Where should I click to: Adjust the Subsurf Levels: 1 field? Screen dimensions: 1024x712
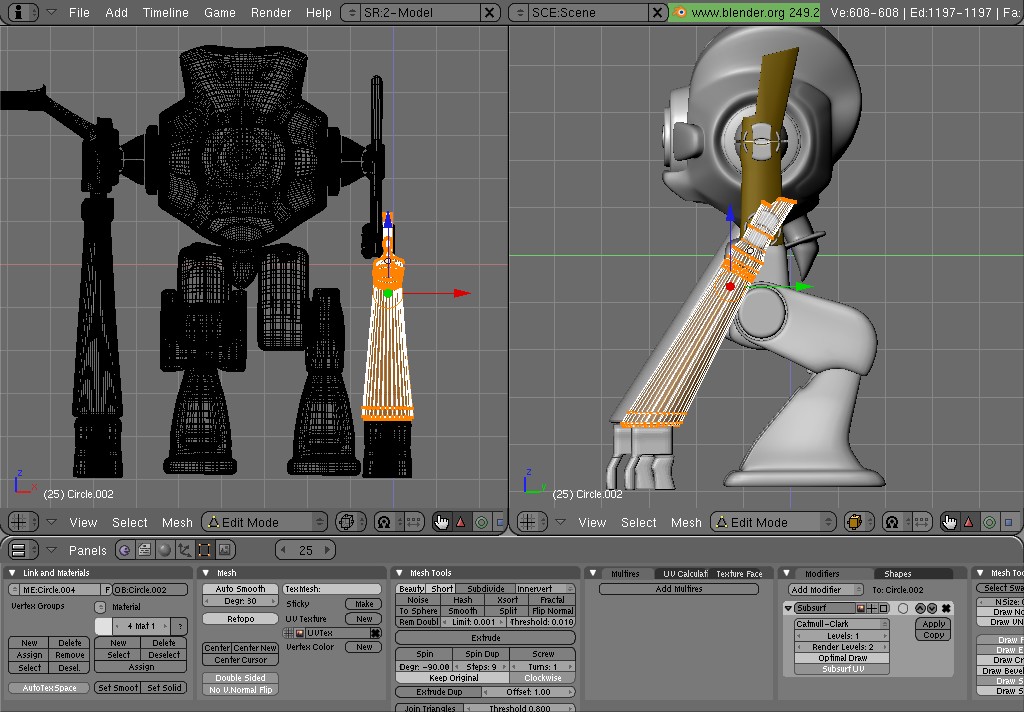[x=842, y=636]
